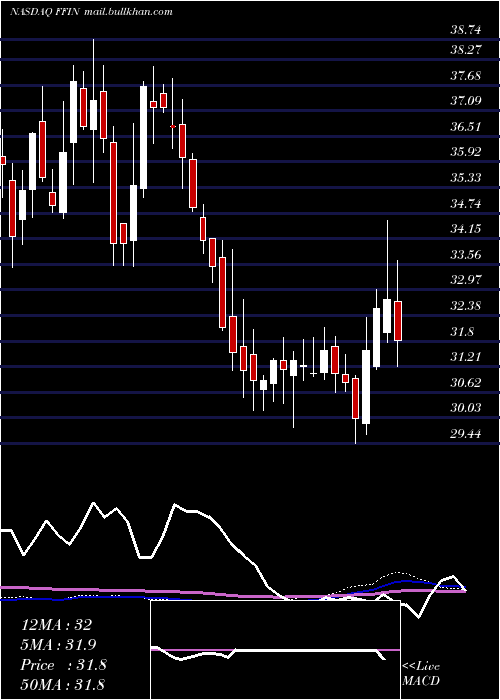The height and width of the screenshot is (700, 500).
Task: Click the NASDAQ FFIN mail.bullkhan.com chart title
Action: click(91, 12)
